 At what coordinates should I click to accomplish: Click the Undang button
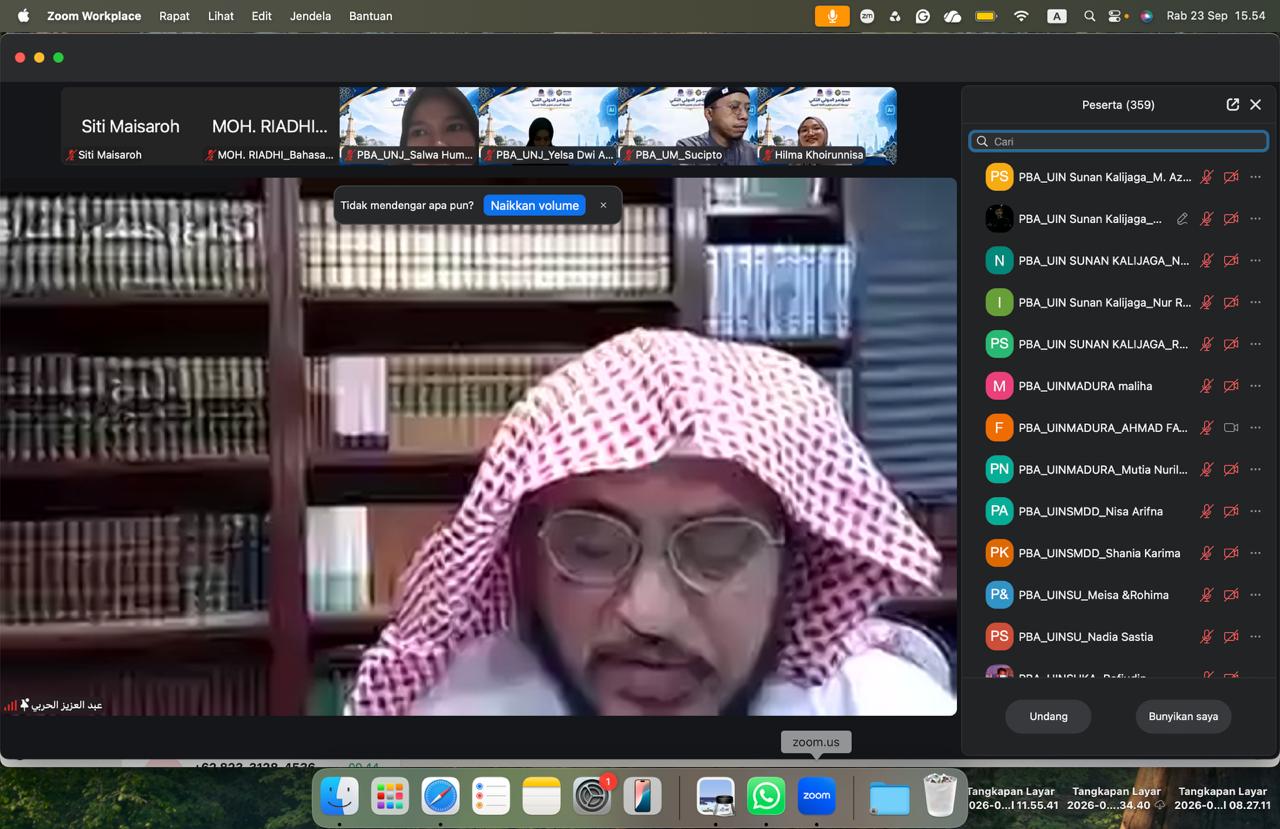tap(1048, 716)
